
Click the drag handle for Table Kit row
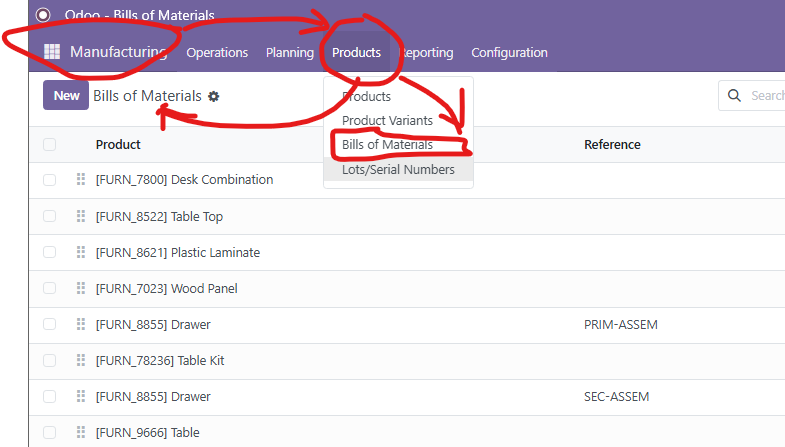(81, 360)
